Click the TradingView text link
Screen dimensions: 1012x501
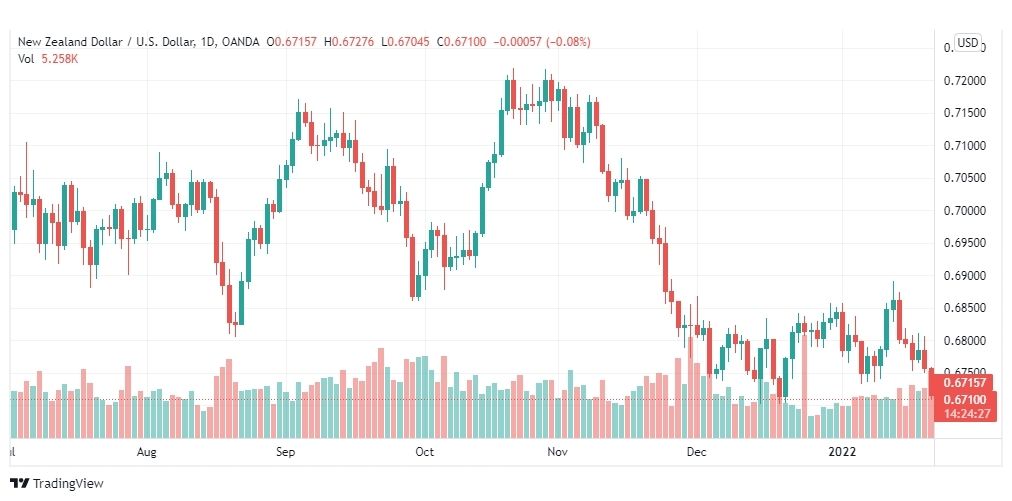pos(68,484)
